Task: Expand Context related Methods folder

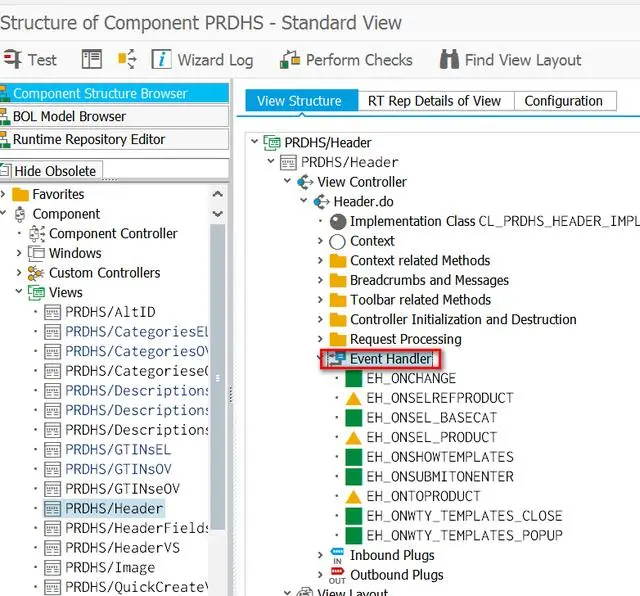Action: point(320,260)
